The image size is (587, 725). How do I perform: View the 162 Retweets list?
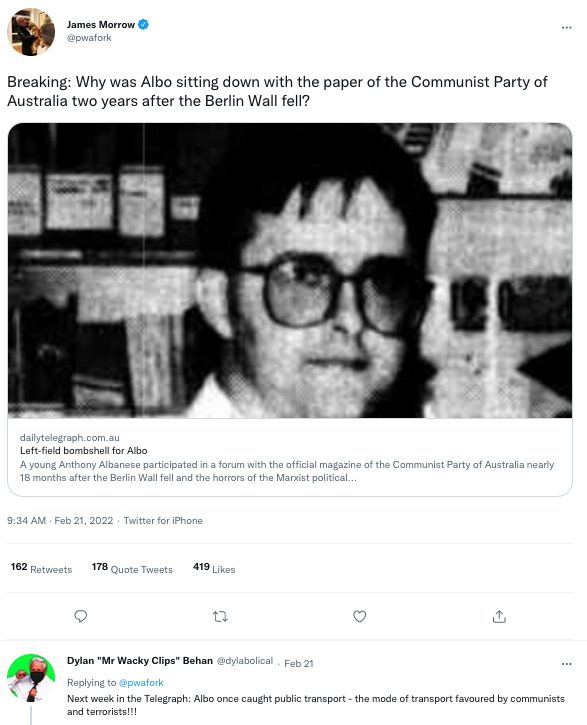[x=41, y=568]
